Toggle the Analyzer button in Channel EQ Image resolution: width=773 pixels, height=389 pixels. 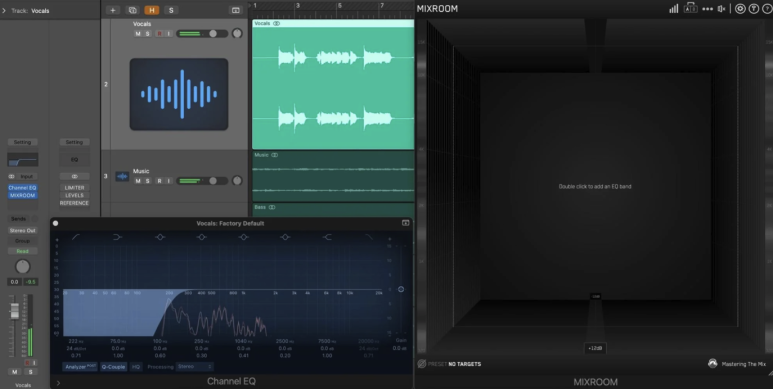point(80,367)
